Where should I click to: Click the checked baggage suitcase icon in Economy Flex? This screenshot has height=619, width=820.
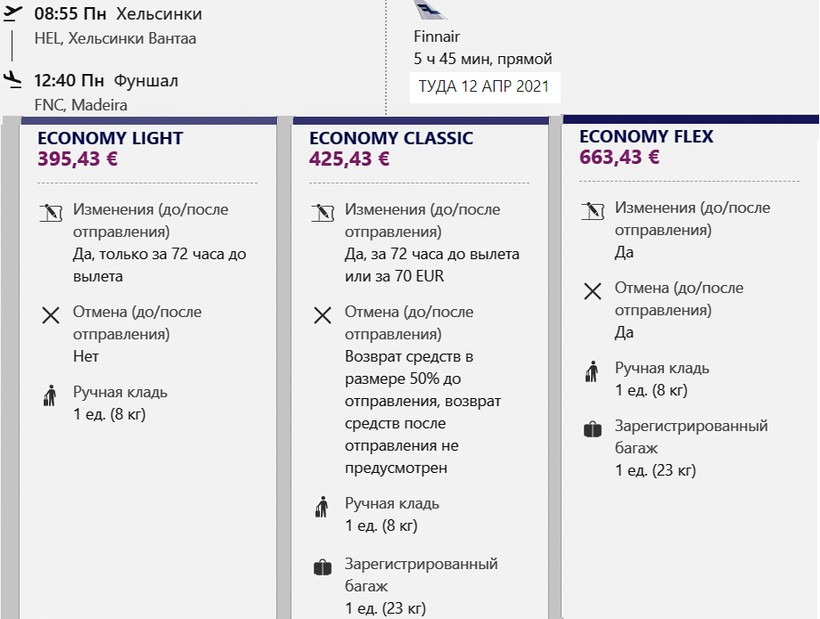click(x=592, y=430)
